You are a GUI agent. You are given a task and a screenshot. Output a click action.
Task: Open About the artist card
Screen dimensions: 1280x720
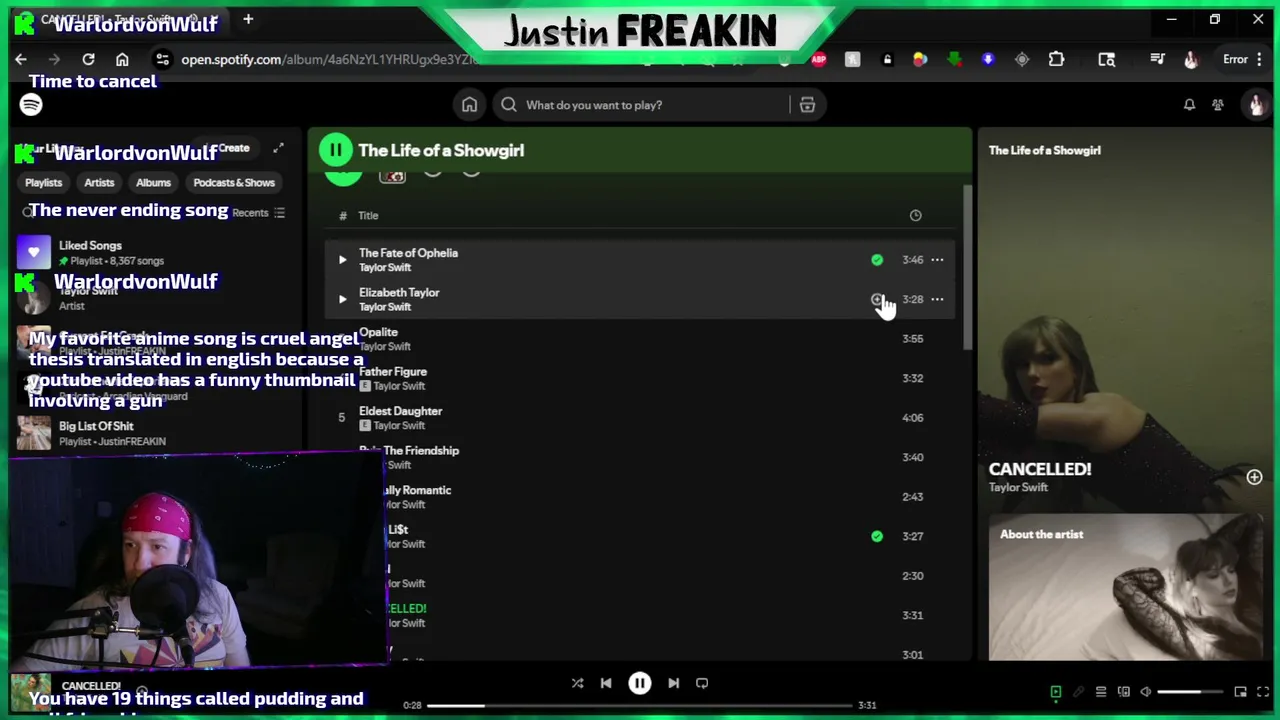pyautogui.click(x=1125, y=587)
